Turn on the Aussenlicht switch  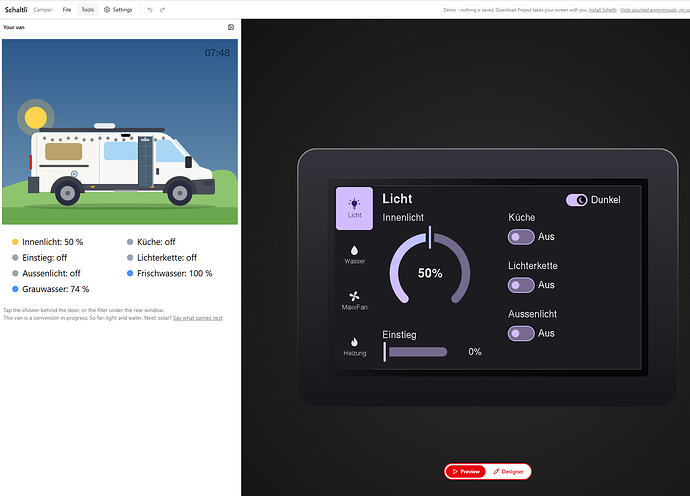(521, 334)
